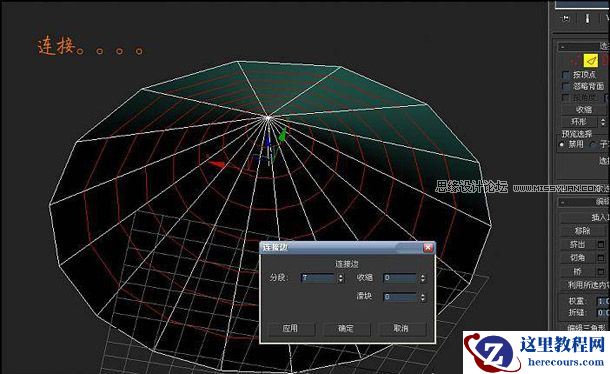Click the spinner arrows for 分段
The height and width of the screenshot is (374, 610).
[x=341, y=278]
